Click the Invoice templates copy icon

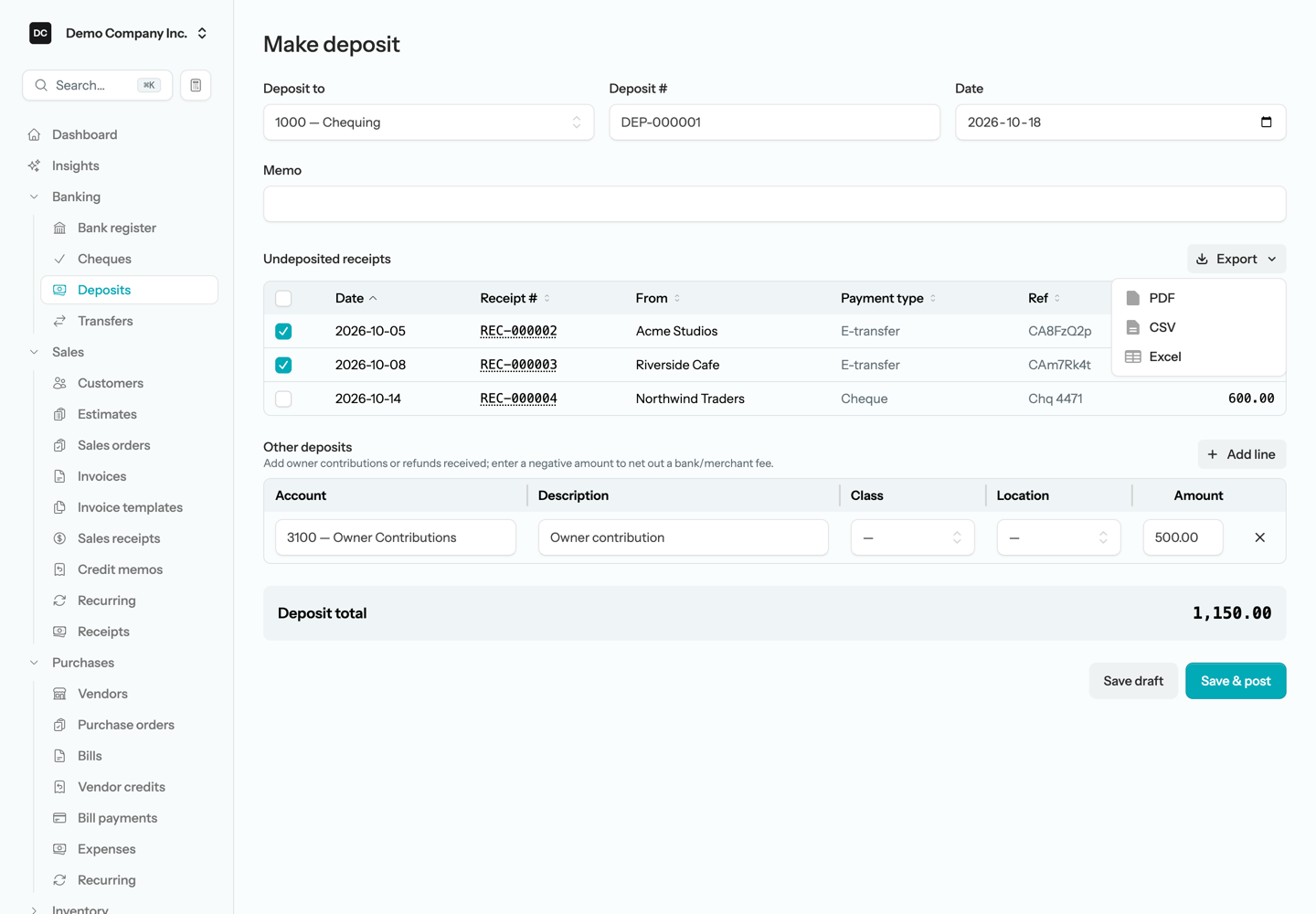click(x=59, y=507)
